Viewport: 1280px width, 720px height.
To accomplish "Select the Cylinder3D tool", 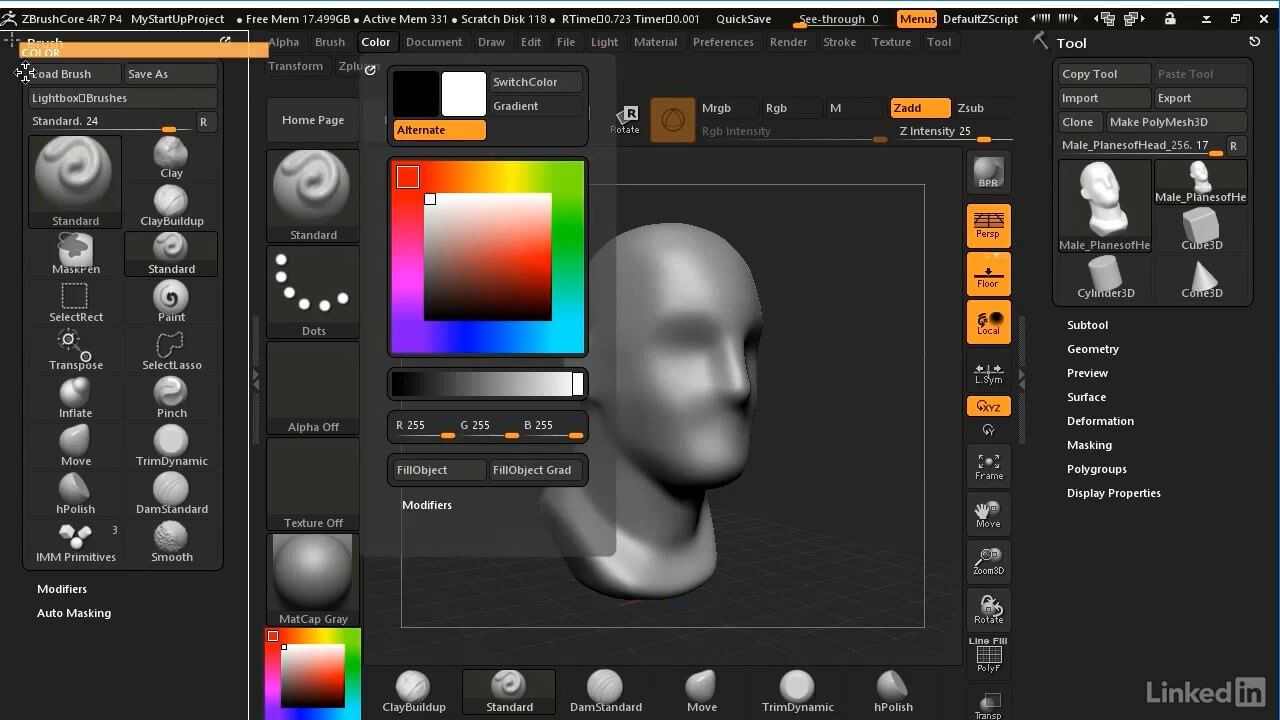I will pos(1105,276).
